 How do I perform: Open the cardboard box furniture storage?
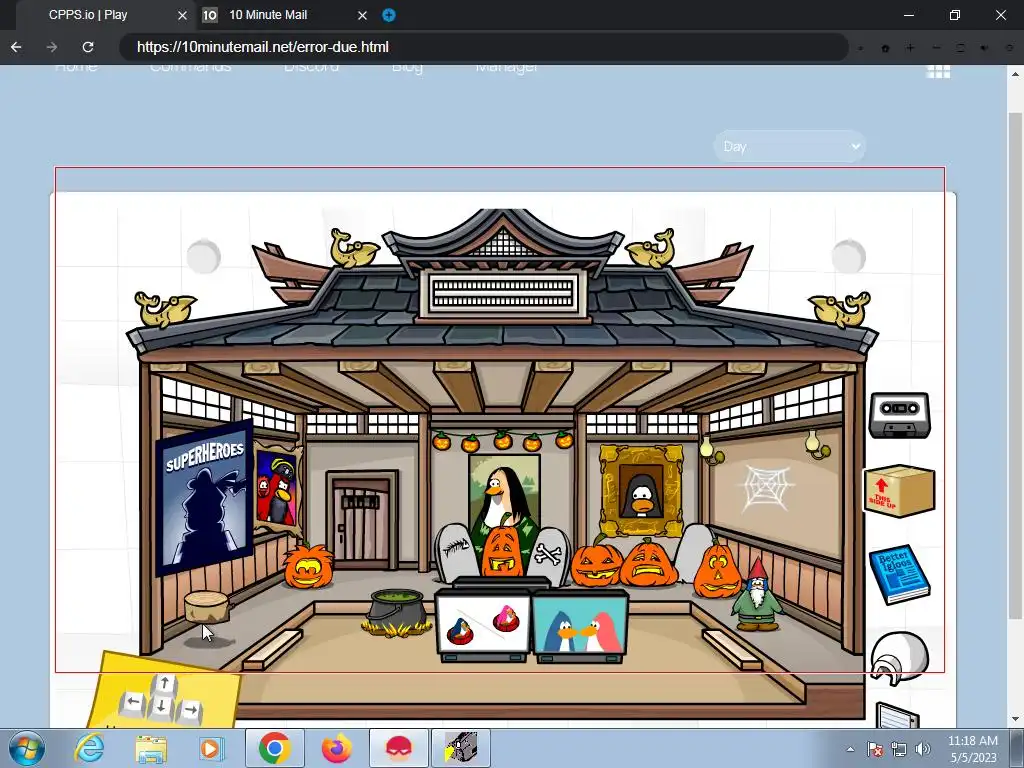900,490
